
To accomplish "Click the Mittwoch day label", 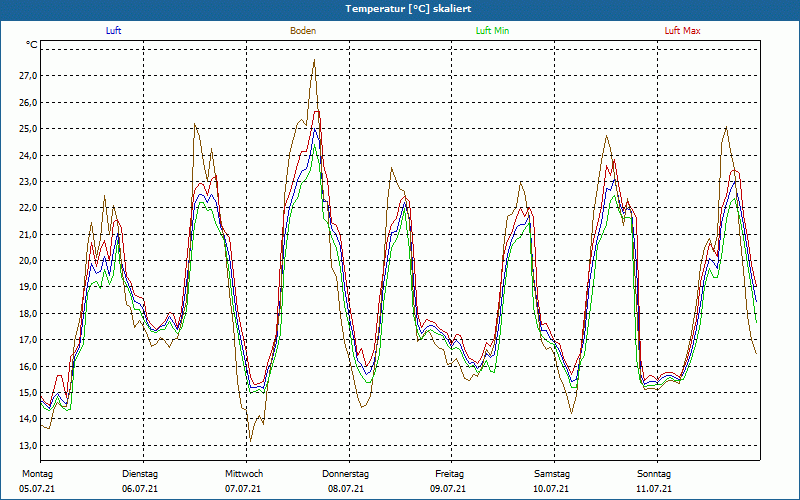I will pos(244,474).
